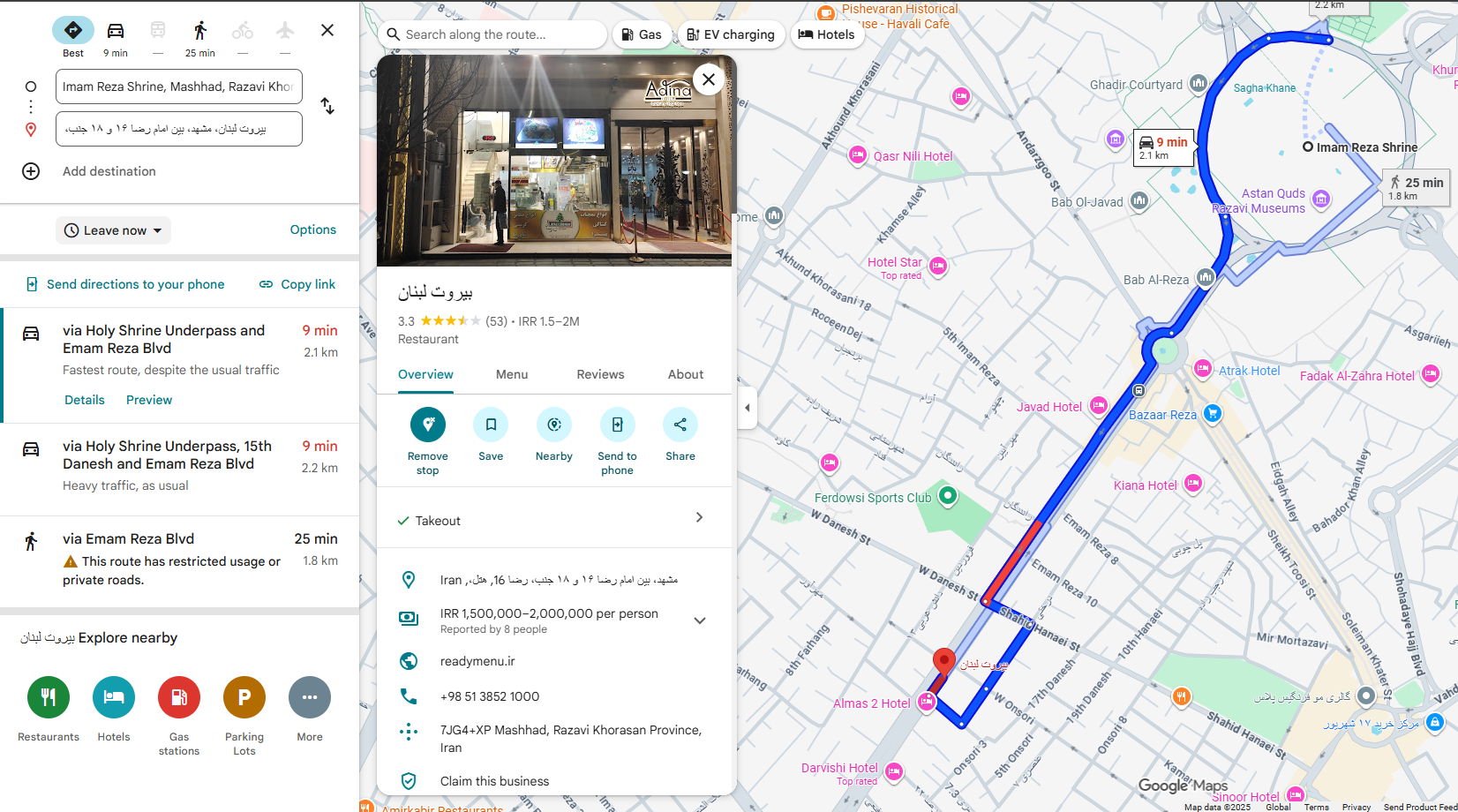Switch to the Reviews tab
Viewport: 1458px width, 812px height.
pos(600,374)
